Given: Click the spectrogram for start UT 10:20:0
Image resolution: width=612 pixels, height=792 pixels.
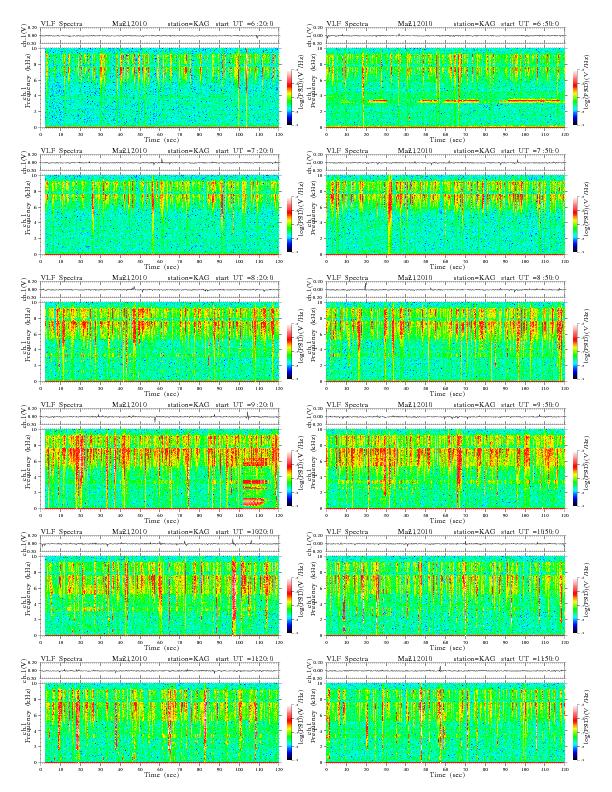Looking at the screenshot, I should pyautogui.click(x=160, y=596).
